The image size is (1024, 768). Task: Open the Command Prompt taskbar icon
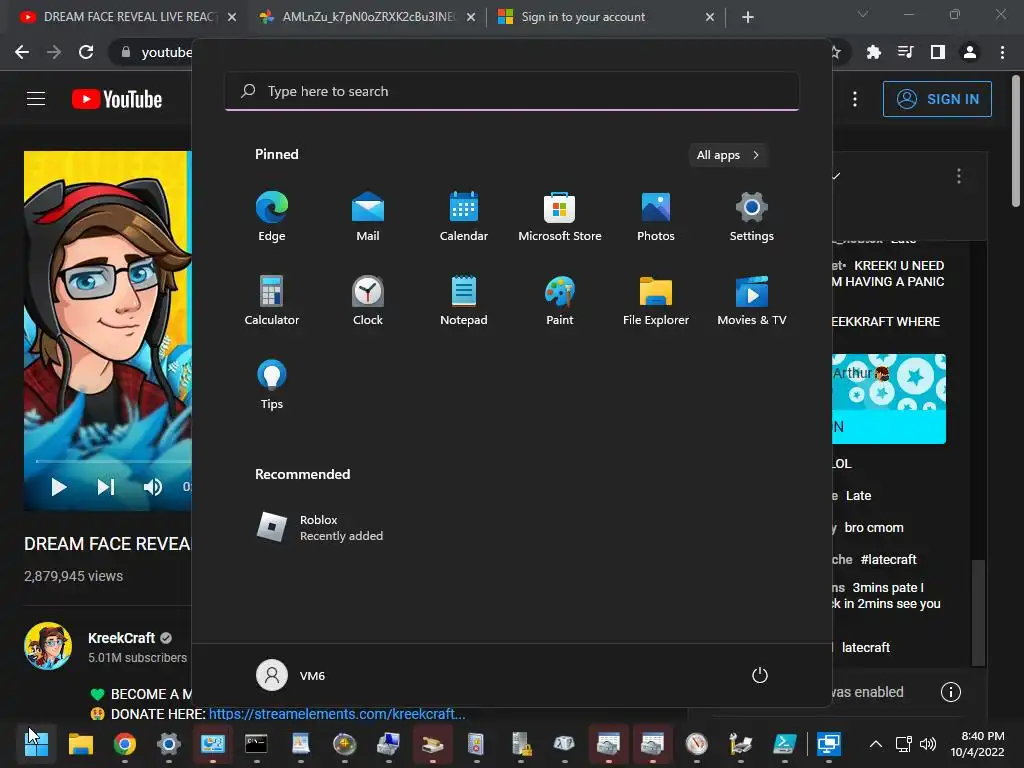point(256,743)
